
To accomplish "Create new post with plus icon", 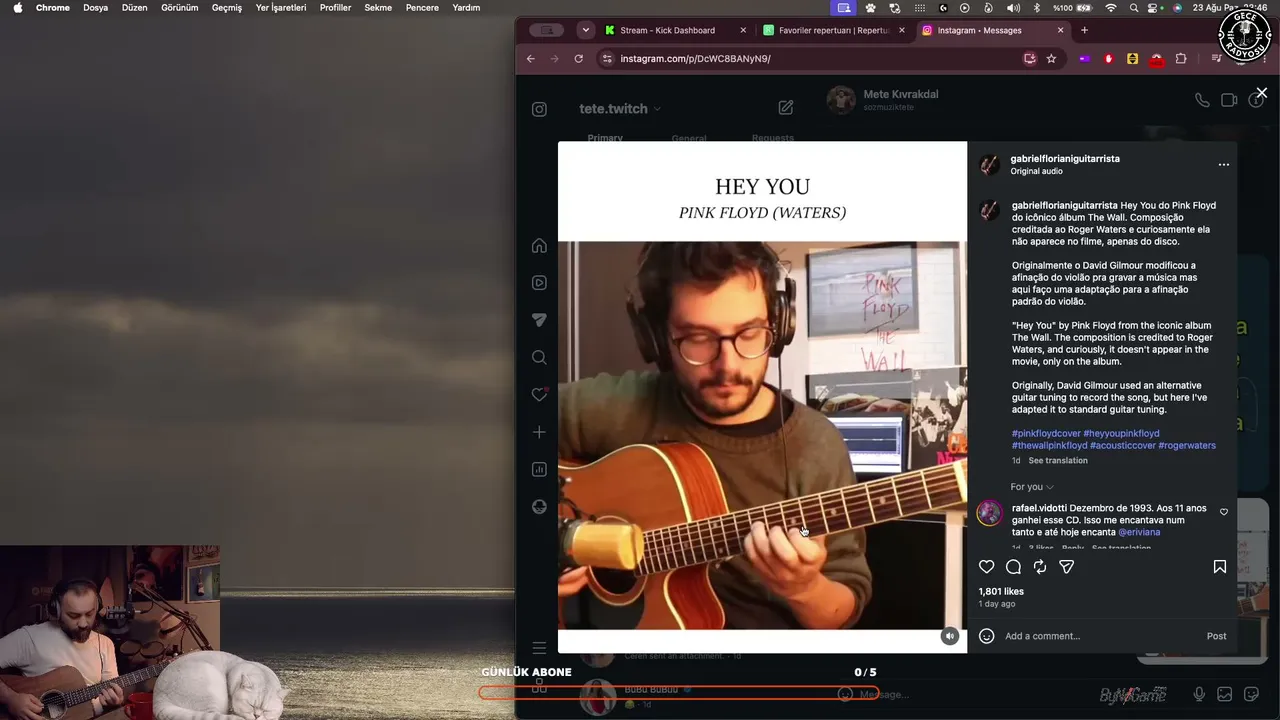I will [539, 432].
